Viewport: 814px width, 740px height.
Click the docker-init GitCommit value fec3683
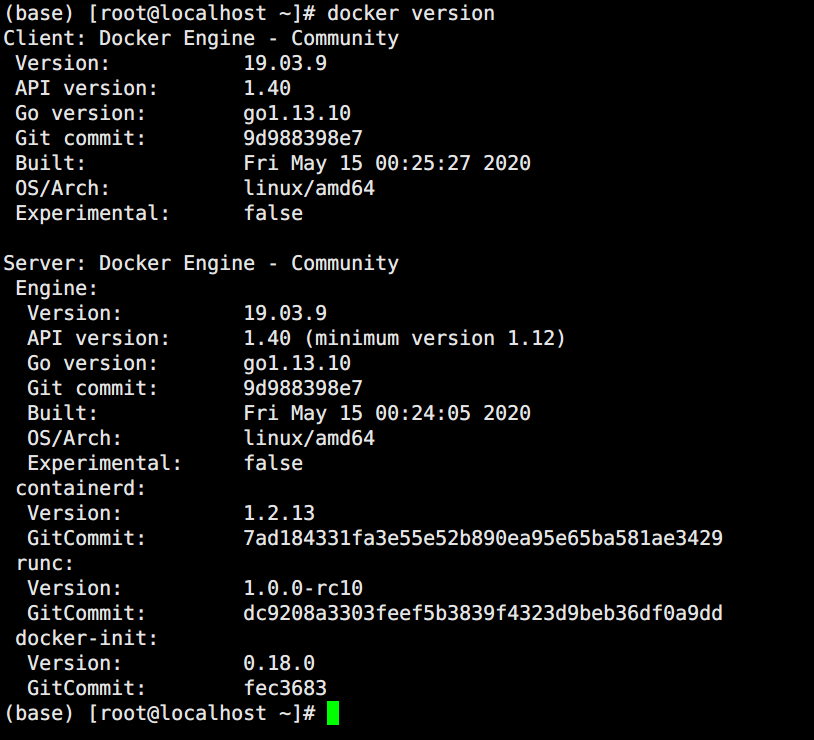coord(285,688)
